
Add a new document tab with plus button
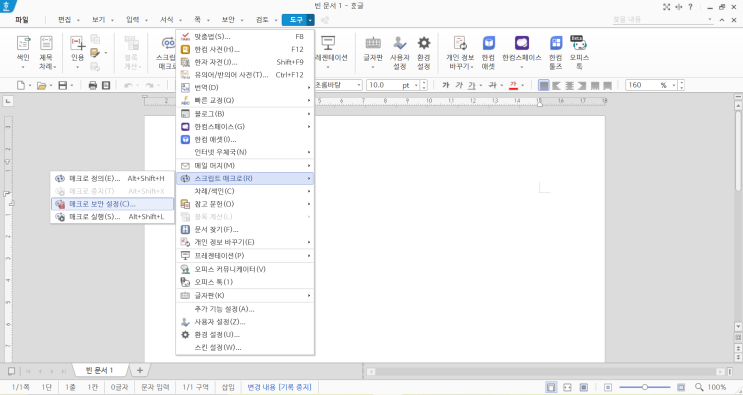pos(140,370)
